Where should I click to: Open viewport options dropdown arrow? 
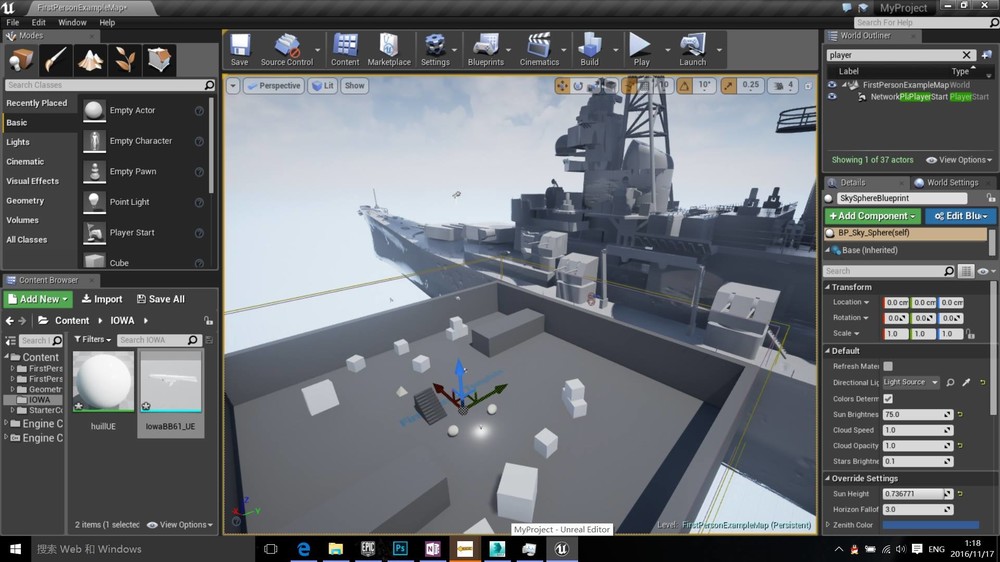point(233,85)
